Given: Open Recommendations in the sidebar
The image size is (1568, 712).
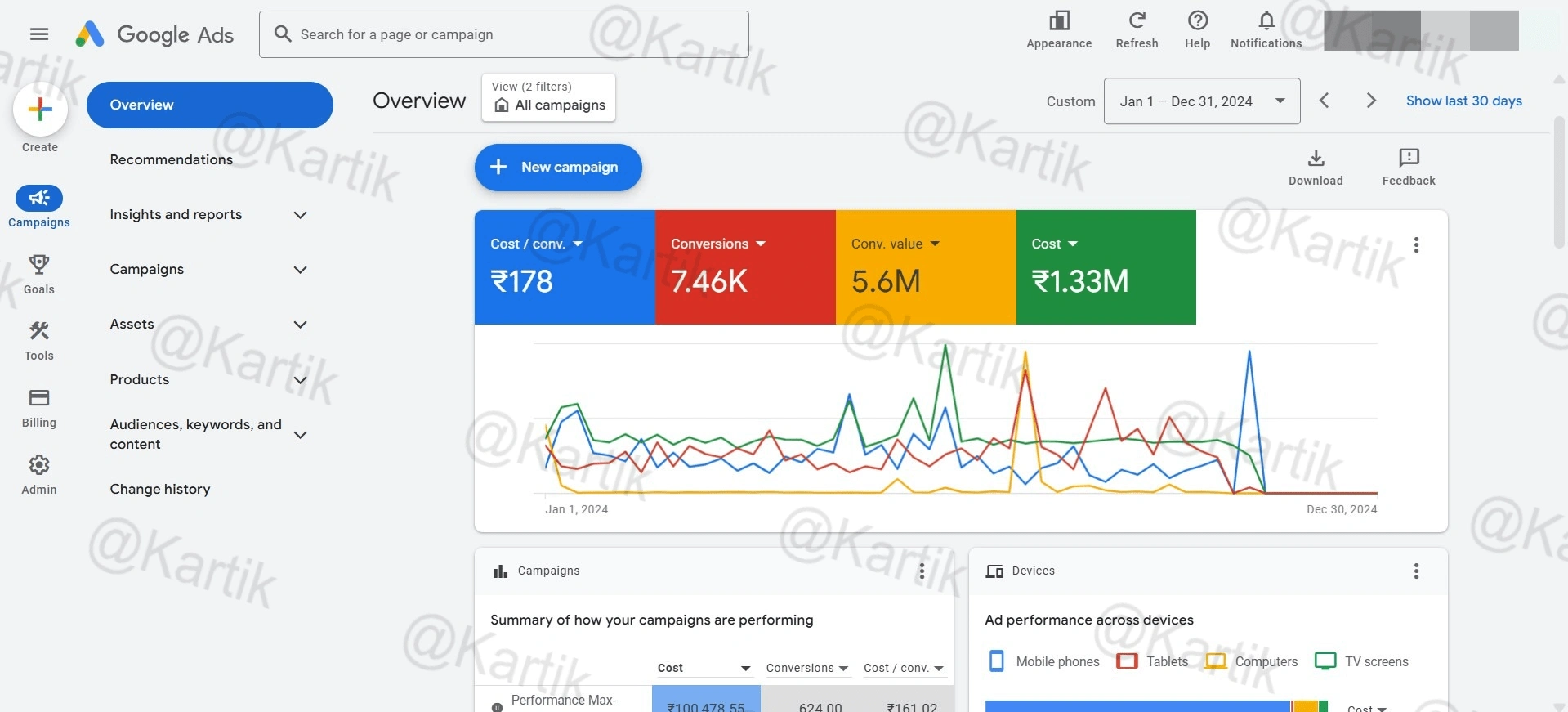Looking at the screenshot, I should pyautogui.click(x=172, y=159).
